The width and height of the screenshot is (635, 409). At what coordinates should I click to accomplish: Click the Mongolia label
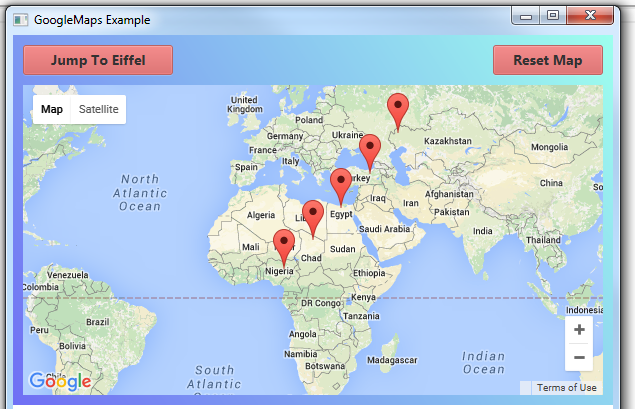550,147
